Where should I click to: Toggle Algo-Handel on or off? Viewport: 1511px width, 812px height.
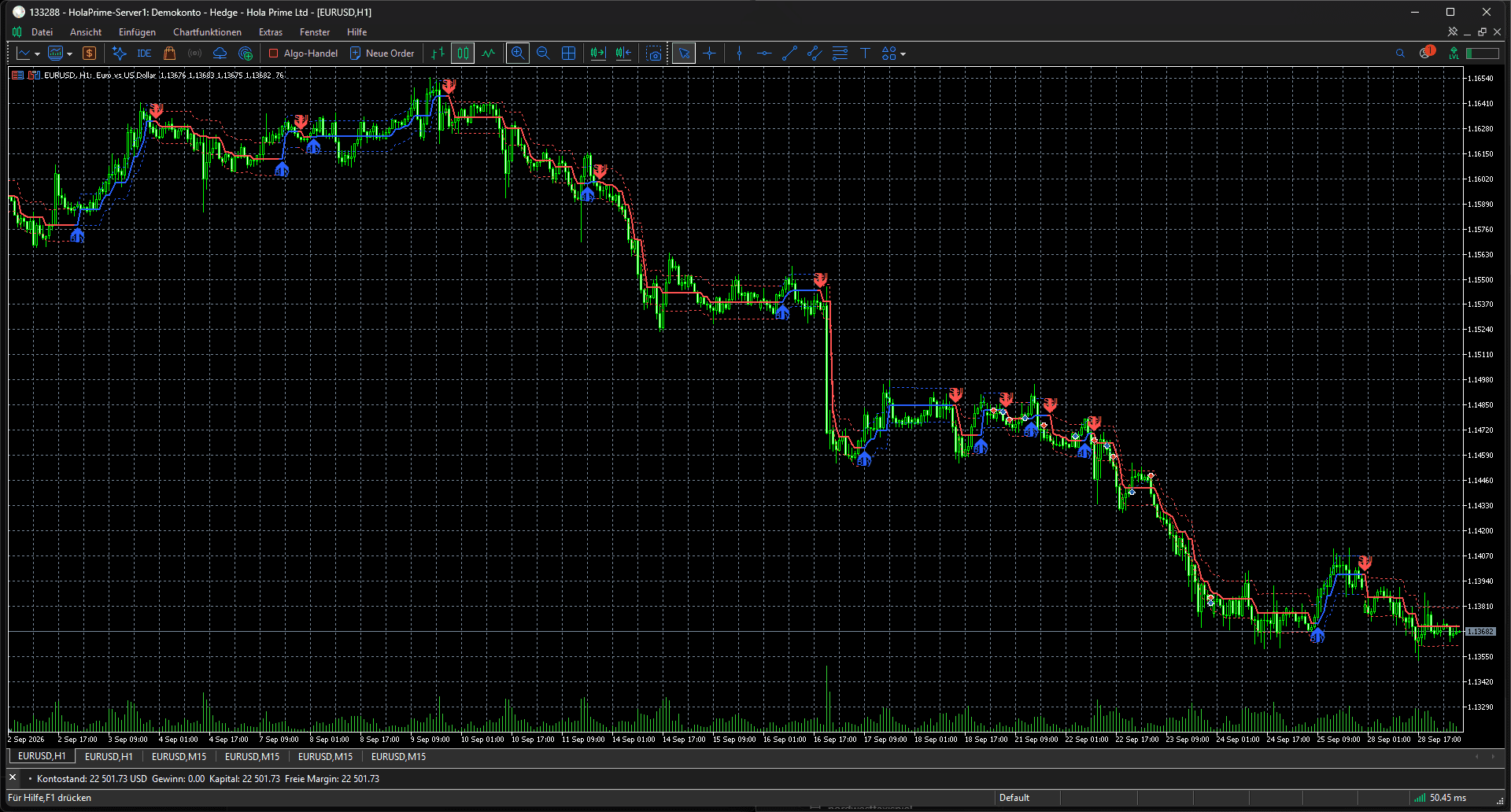pos(303,54)
